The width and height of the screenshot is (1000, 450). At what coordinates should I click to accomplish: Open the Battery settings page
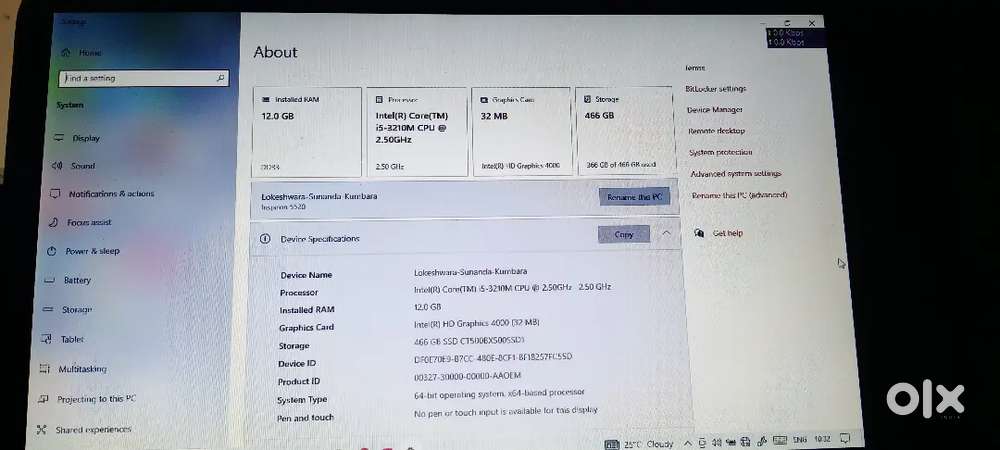click(77, 280)
